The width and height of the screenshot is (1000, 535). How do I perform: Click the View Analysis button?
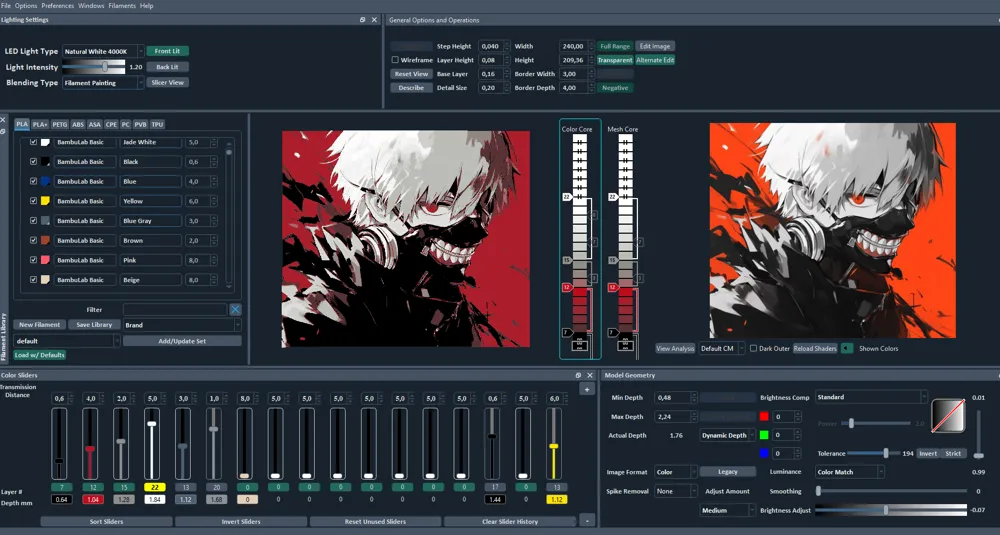(x=675, y=349)
